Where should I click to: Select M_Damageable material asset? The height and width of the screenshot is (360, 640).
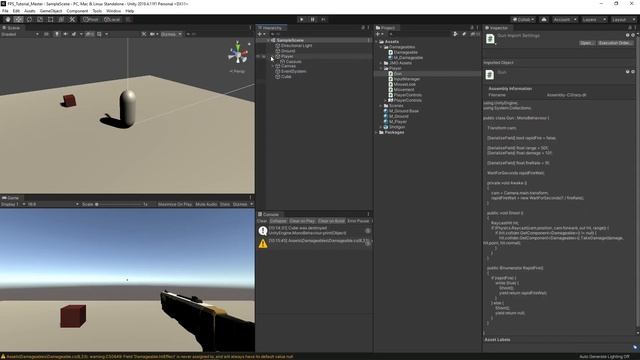coord(408,58)
